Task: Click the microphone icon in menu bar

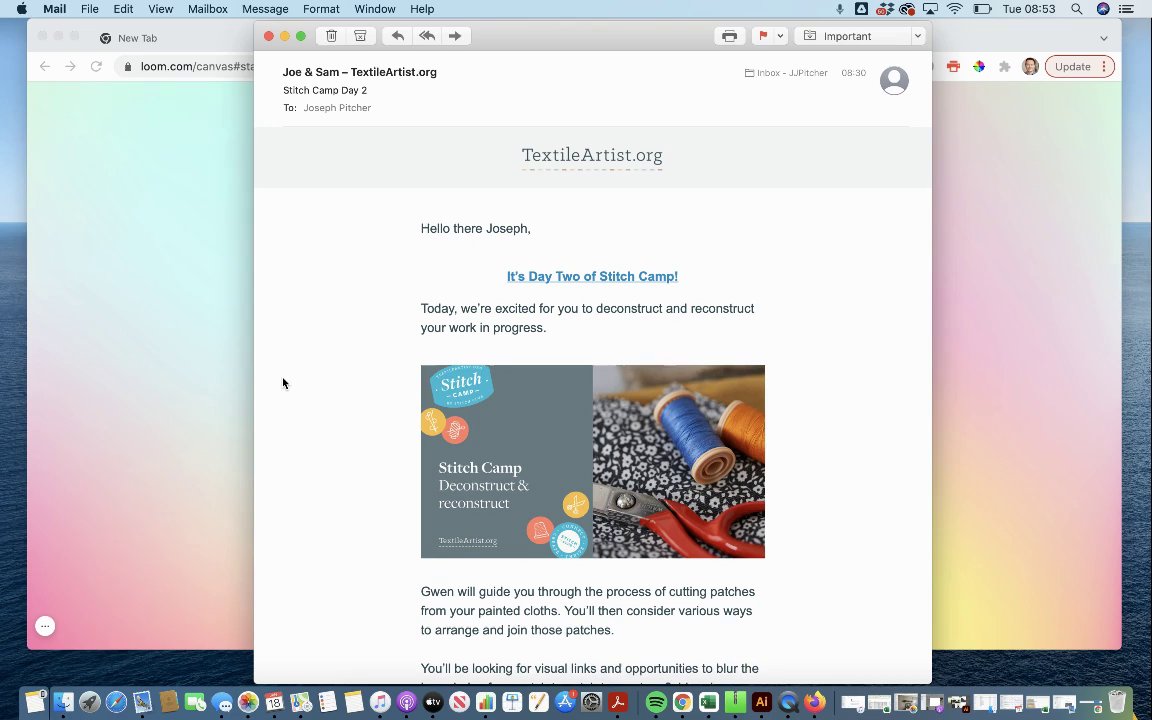Action: click(x=840, y=9)
